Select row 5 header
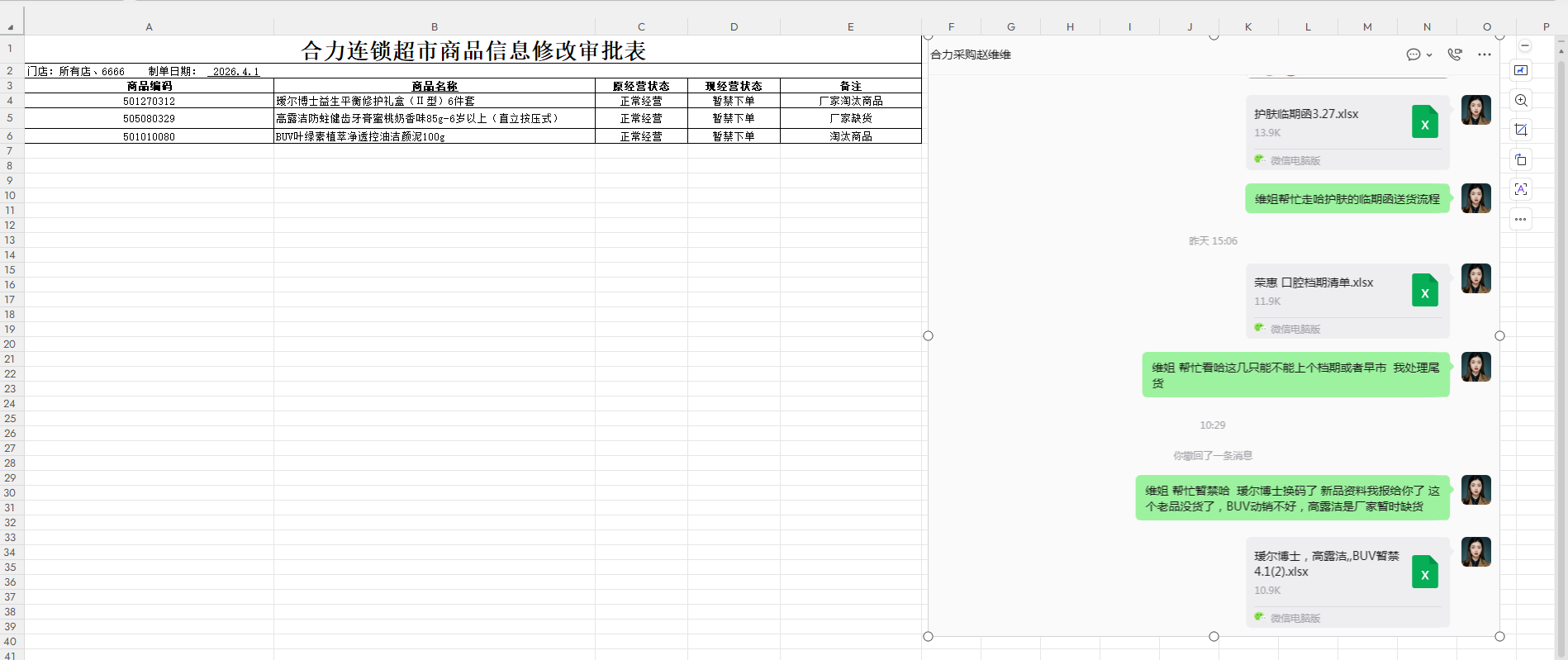Image resolution: width=1568 pixels, height=660 pixels. coord(11,118)
